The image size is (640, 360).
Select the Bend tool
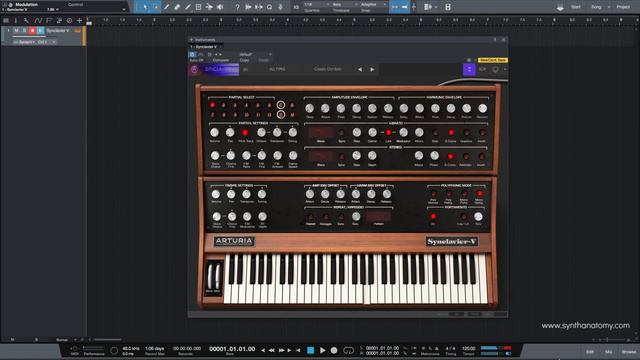pyautogui.click(x=209, y=7)
